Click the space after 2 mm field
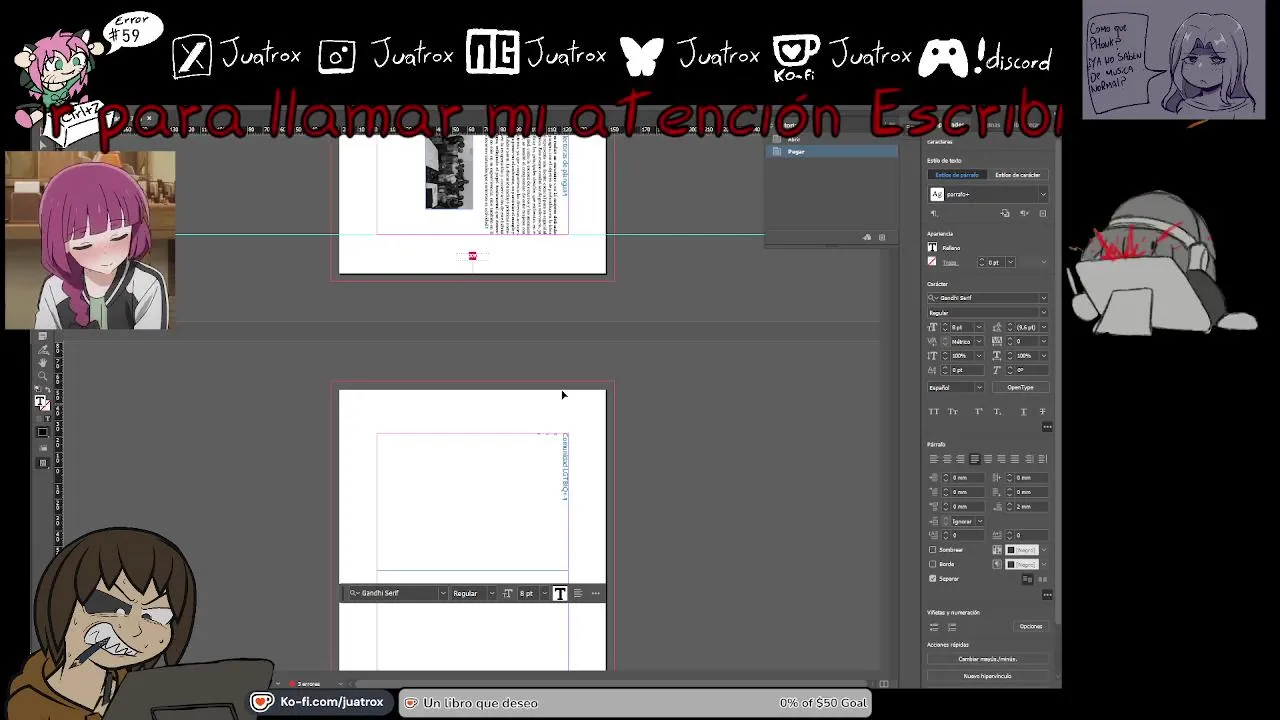The image size is (1280, 720). (1030, 506)
